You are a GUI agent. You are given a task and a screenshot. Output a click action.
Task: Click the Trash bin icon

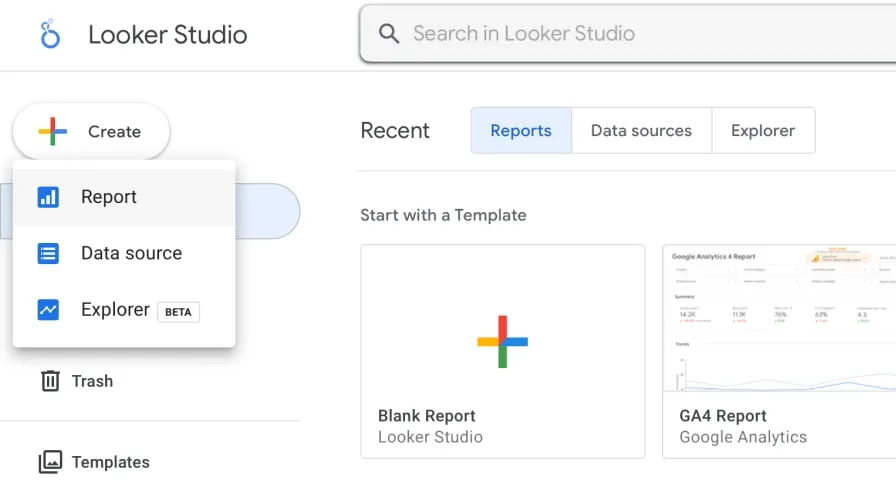click(50, 381)
